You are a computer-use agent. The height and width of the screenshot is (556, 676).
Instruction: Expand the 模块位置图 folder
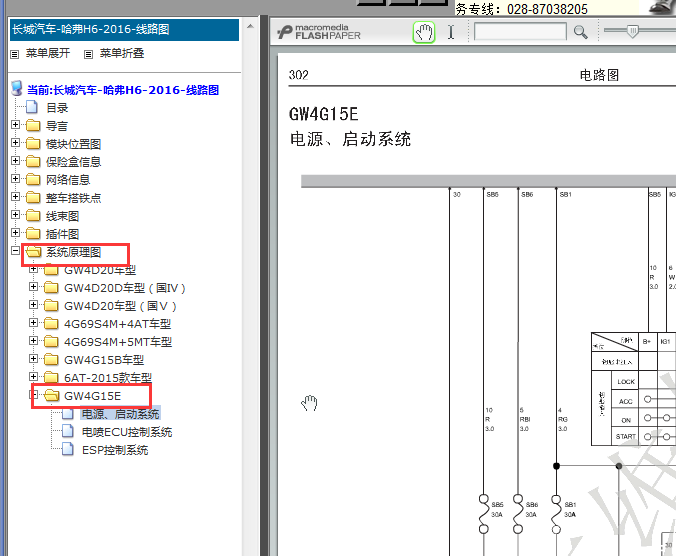tap(16, 143)
